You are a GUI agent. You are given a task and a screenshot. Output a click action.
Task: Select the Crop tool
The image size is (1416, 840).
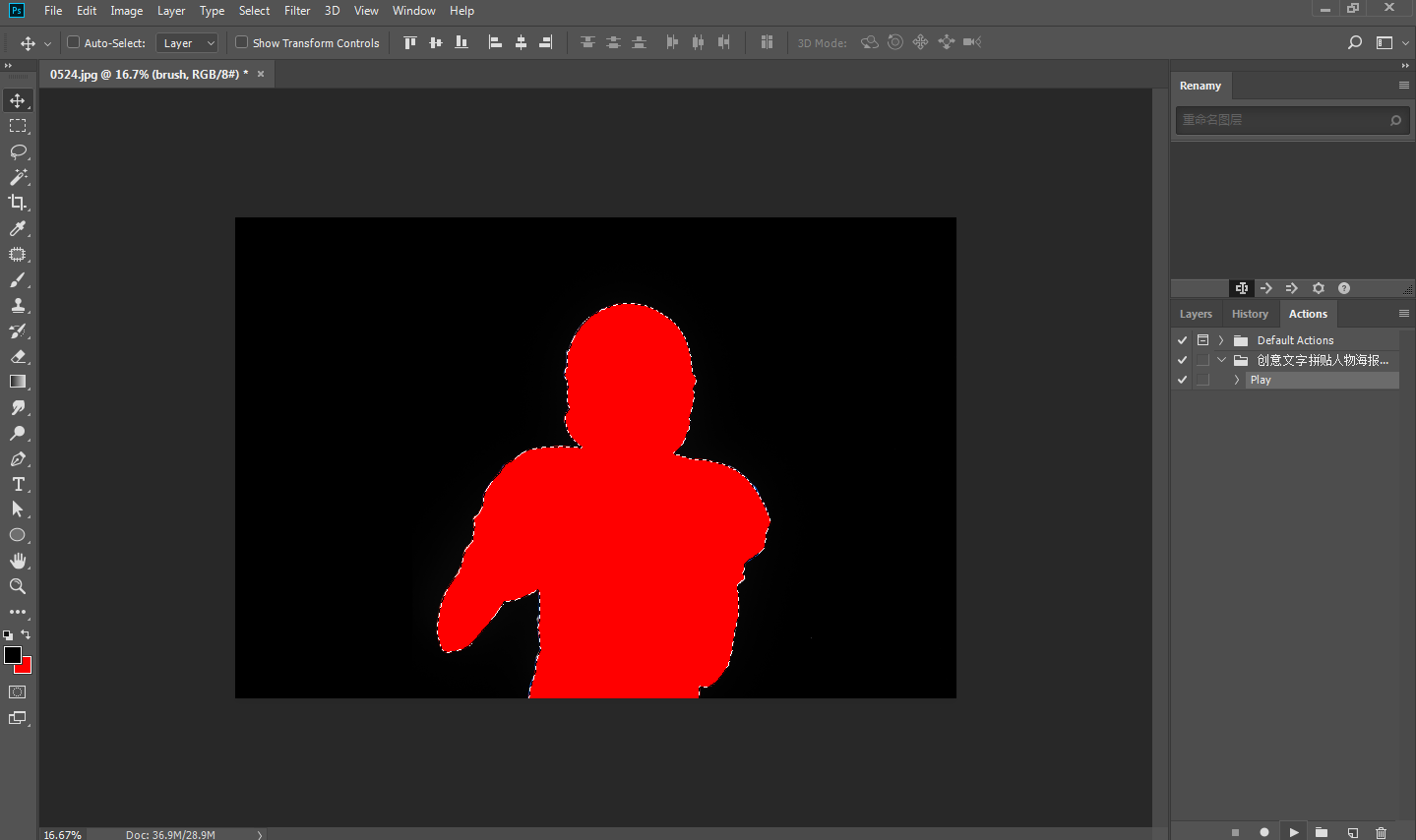point(18,203)
